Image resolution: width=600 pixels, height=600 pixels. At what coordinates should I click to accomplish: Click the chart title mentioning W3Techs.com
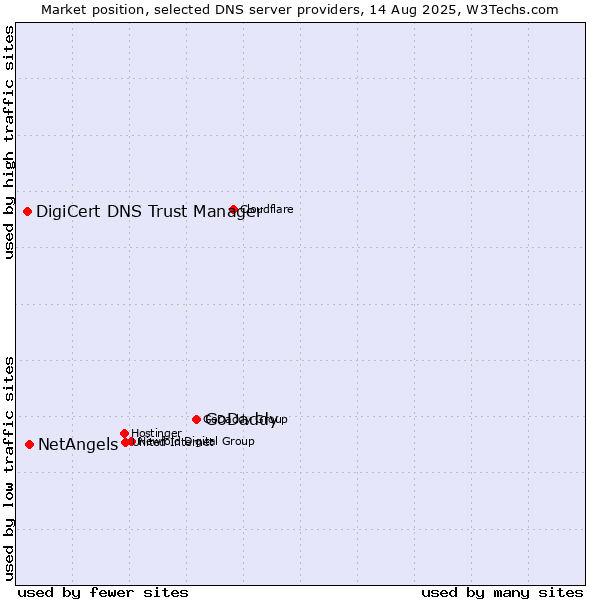300,10
